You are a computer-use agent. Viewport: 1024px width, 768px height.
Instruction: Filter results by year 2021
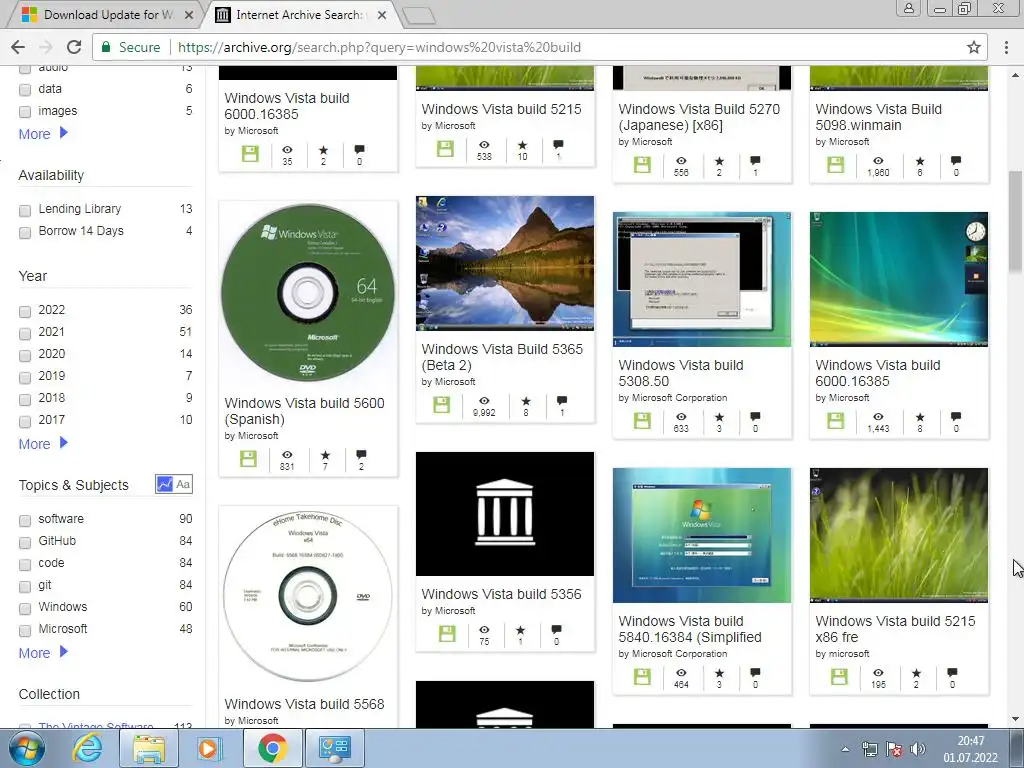(x=25, y=333)
